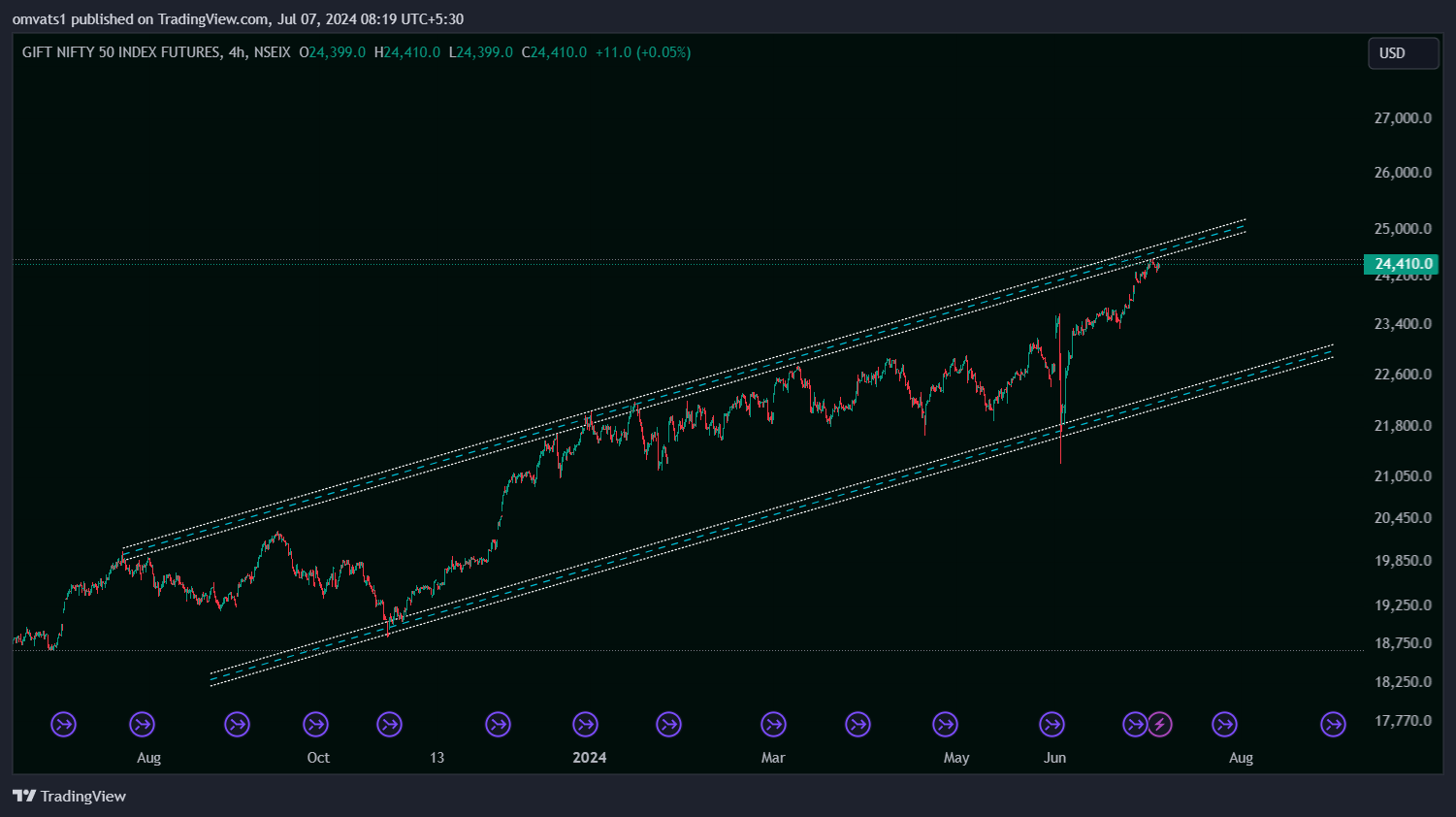This screenshot has width=1456, height=817.
Task: Click the 13 time axis label
Action: tap(437, 758)
